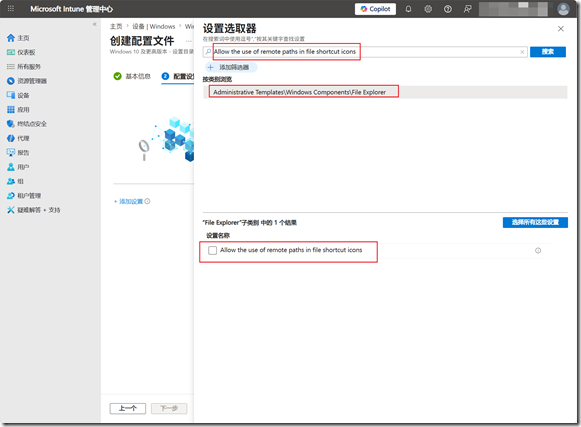Open 报告 in the sidebar

pos(18,153)
